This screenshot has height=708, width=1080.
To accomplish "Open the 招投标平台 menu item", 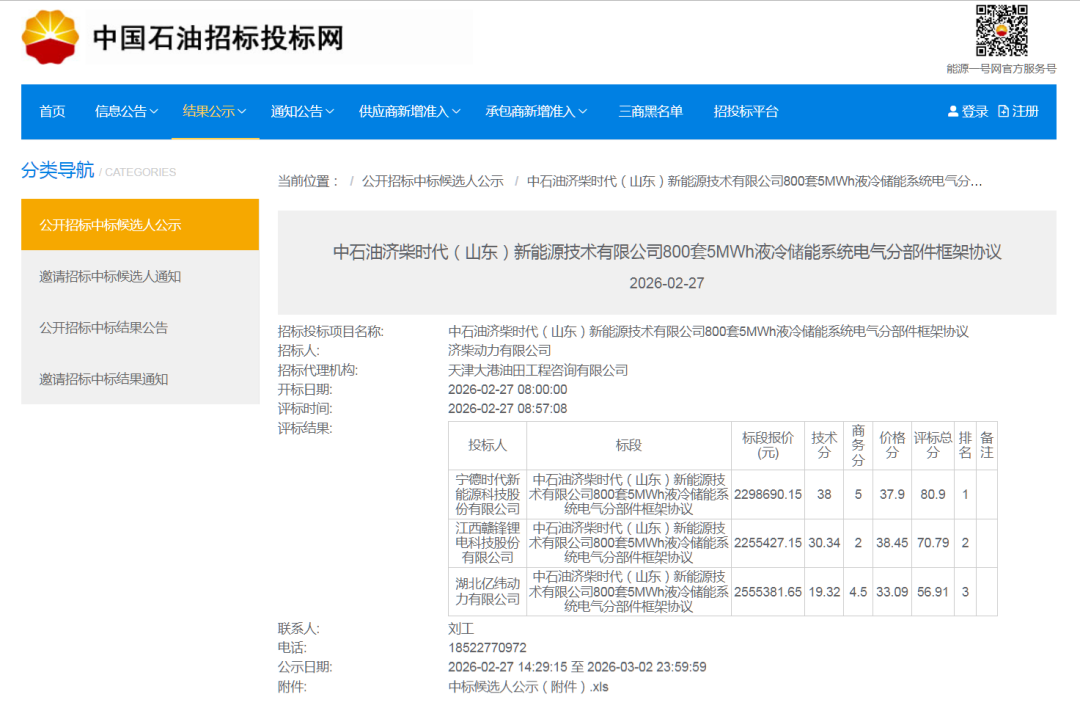I will [x=745, y=111].
